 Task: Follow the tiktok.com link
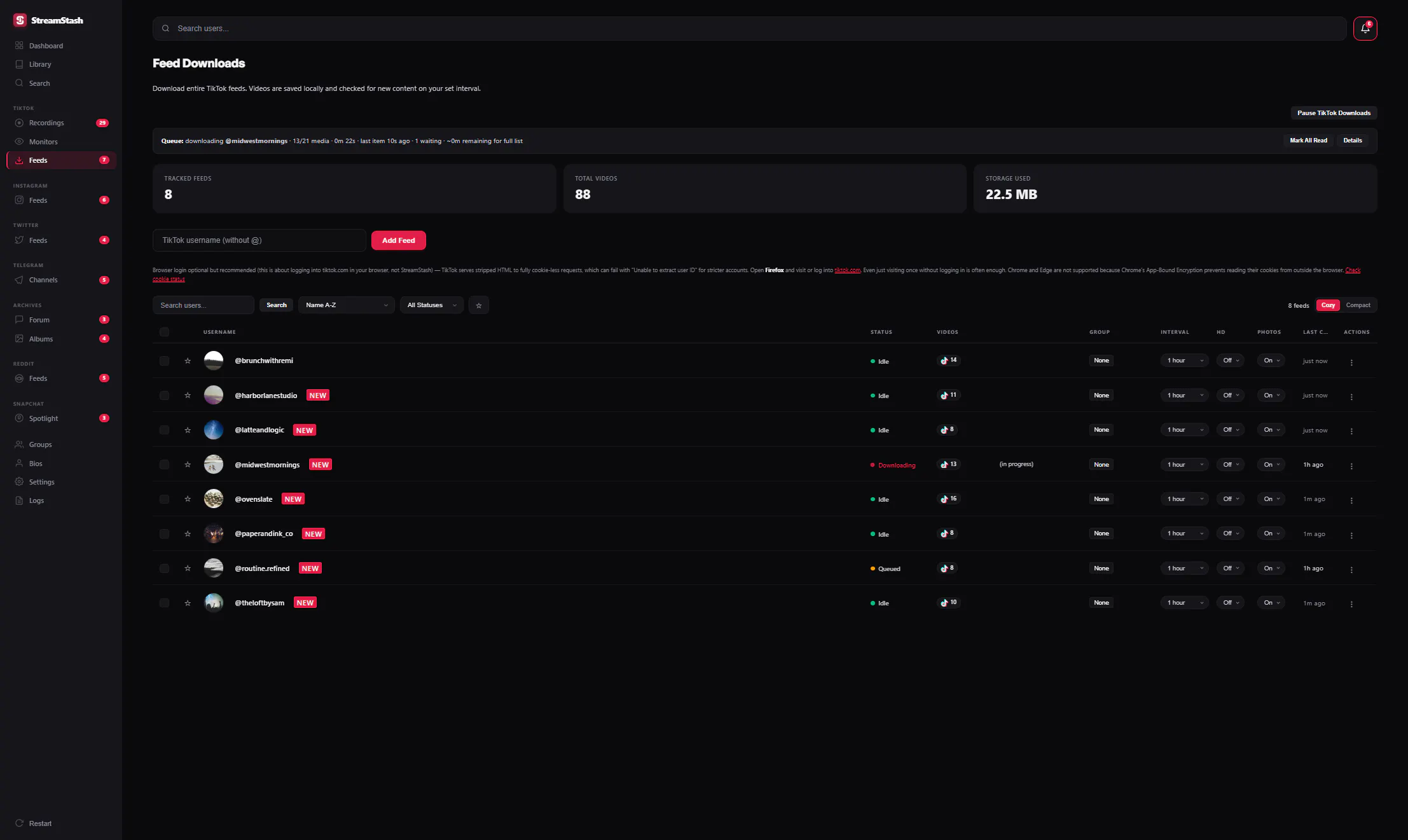point(847,270)
